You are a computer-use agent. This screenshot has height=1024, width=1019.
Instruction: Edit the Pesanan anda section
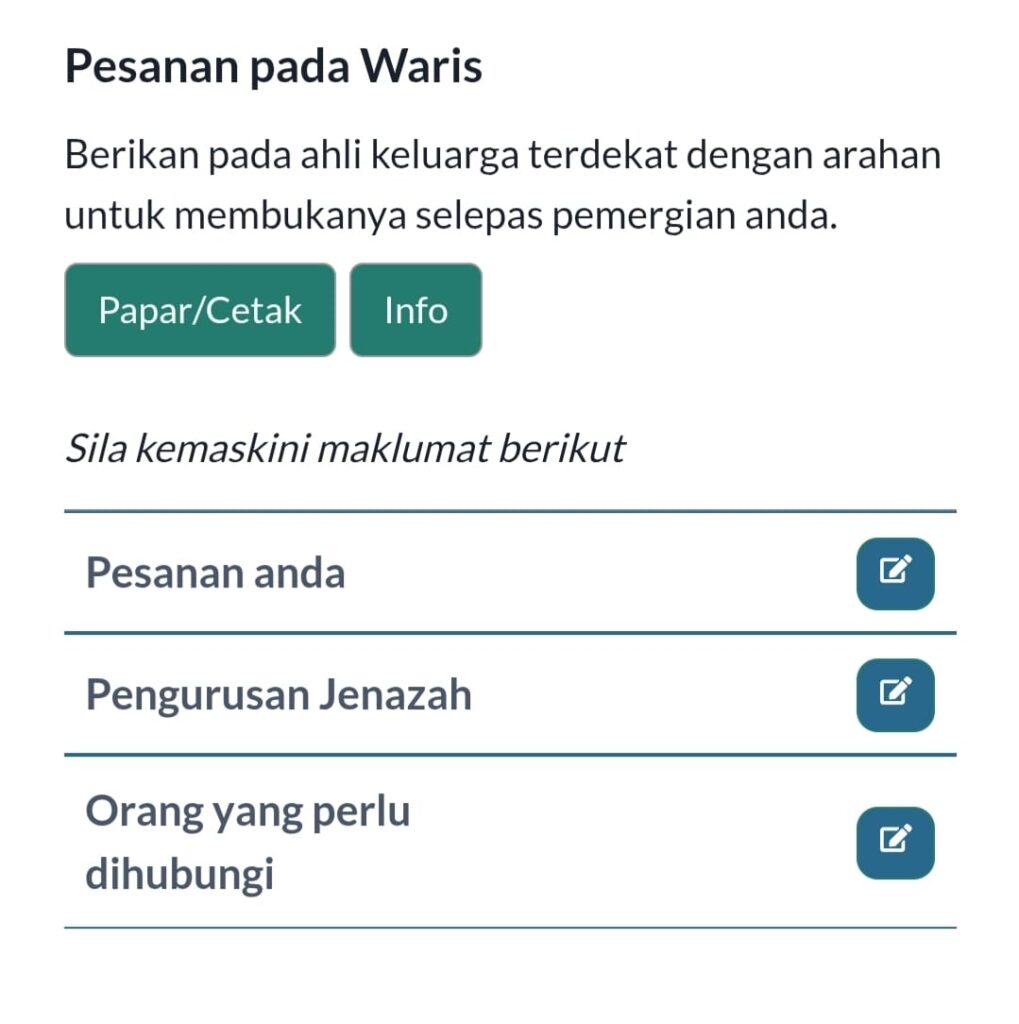[x=894, y=573]
